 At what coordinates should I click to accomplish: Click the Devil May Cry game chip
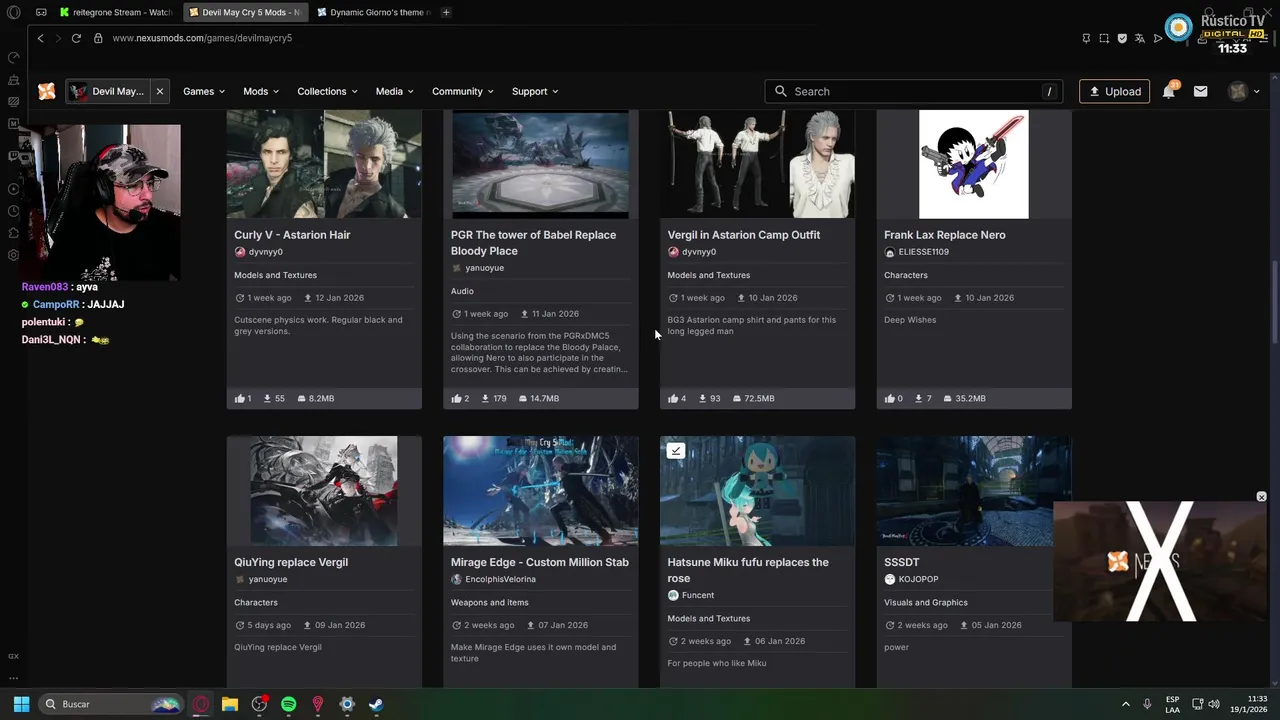(x=107, y=91)
